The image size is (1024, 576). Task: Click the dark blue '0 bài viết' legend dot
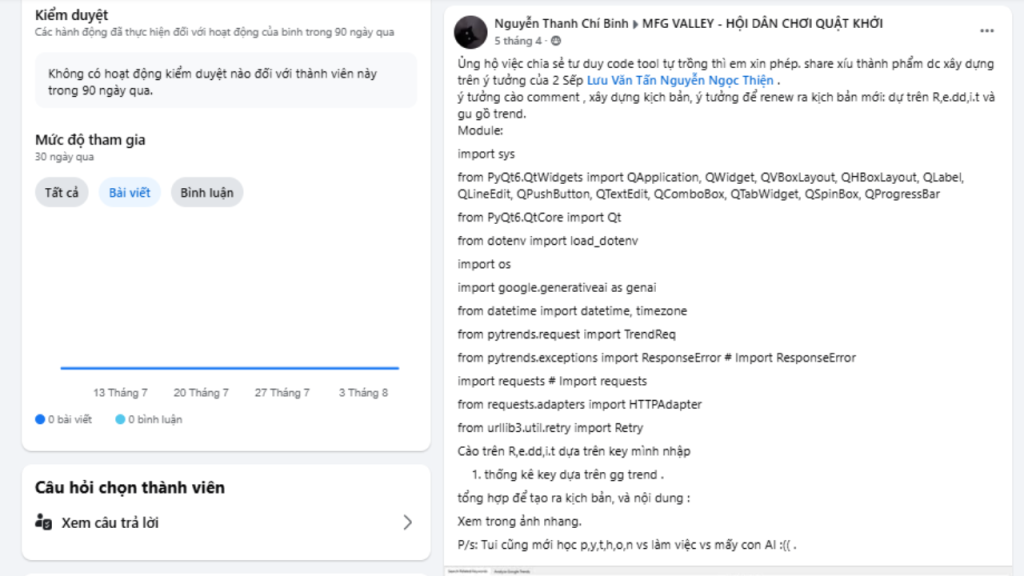tap(40, 420)
